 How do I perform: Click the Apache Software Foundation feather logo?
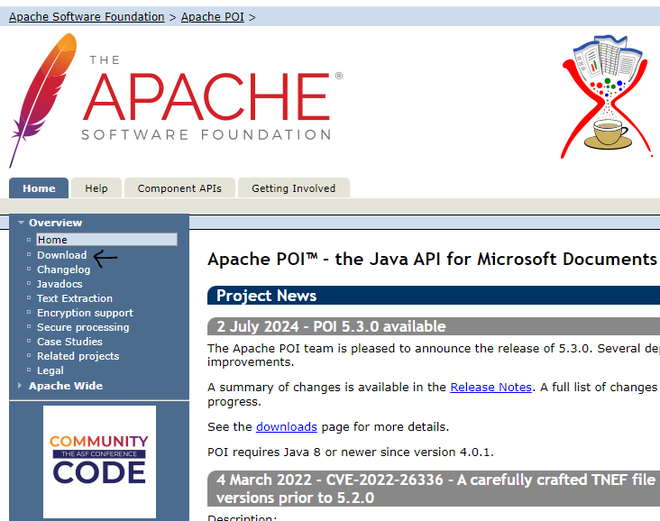(x=176, y=101)
